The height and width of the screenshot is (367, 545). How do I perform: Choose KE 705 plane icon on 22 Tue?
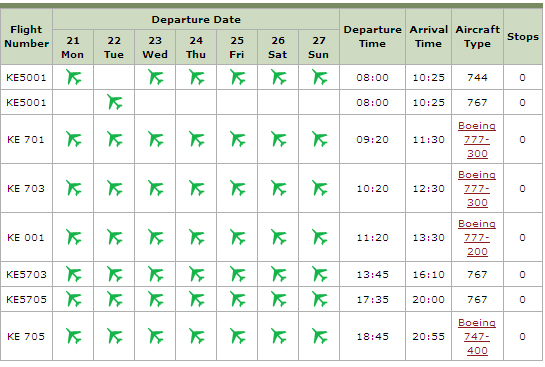115,336
